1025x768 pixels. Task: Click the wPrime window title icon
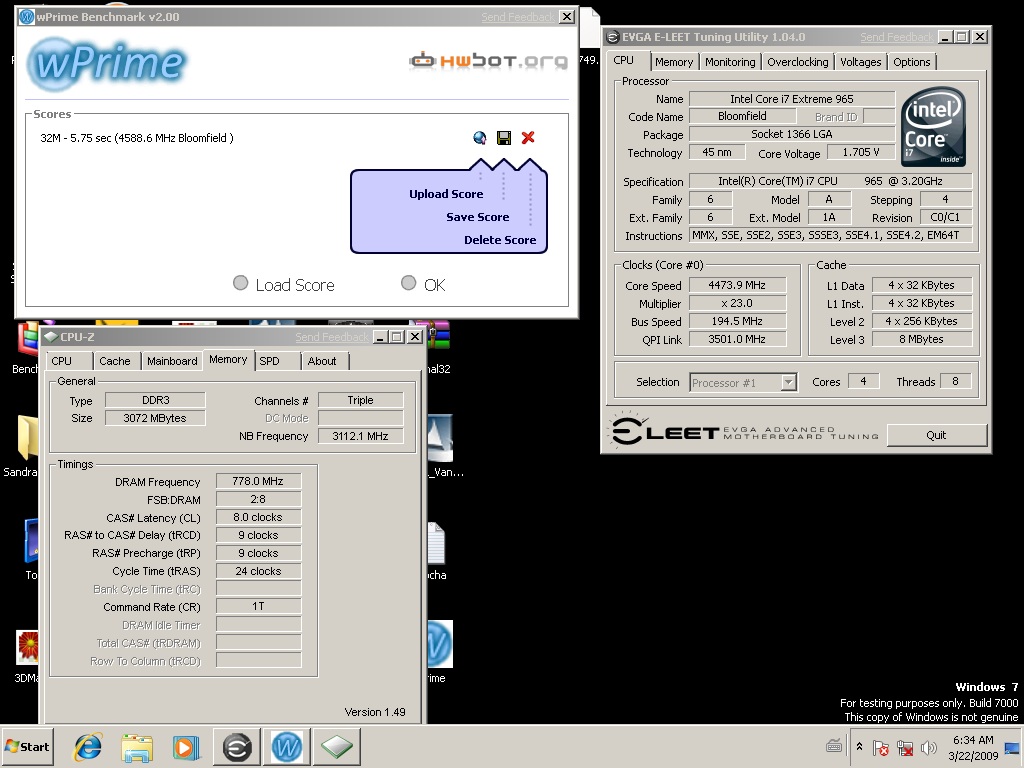[27, 16]
